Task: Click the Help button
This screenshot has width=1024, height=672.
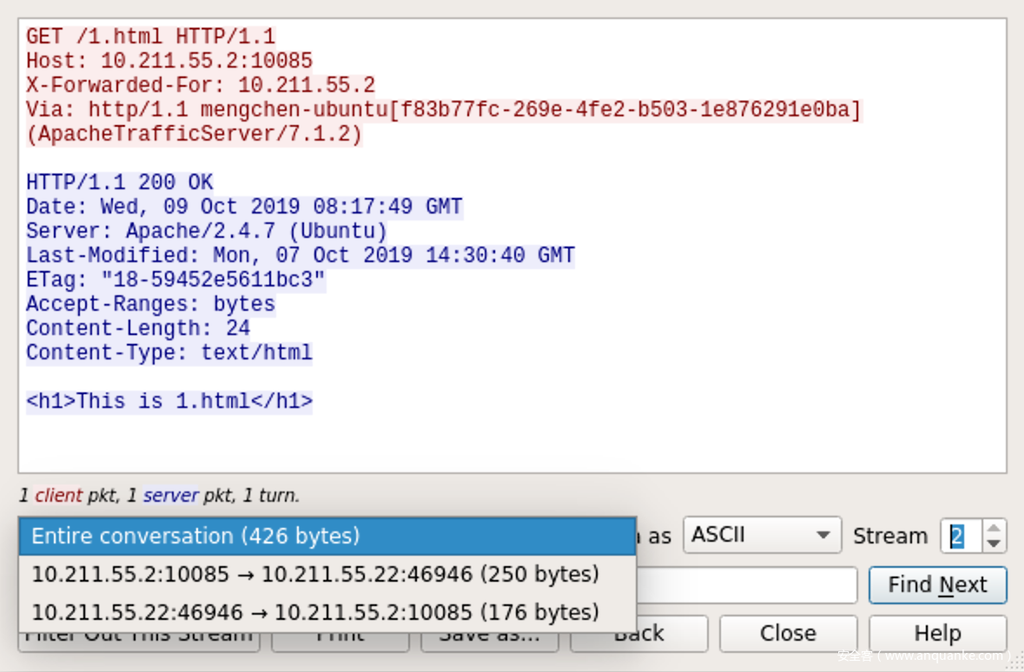Action: 937,633
